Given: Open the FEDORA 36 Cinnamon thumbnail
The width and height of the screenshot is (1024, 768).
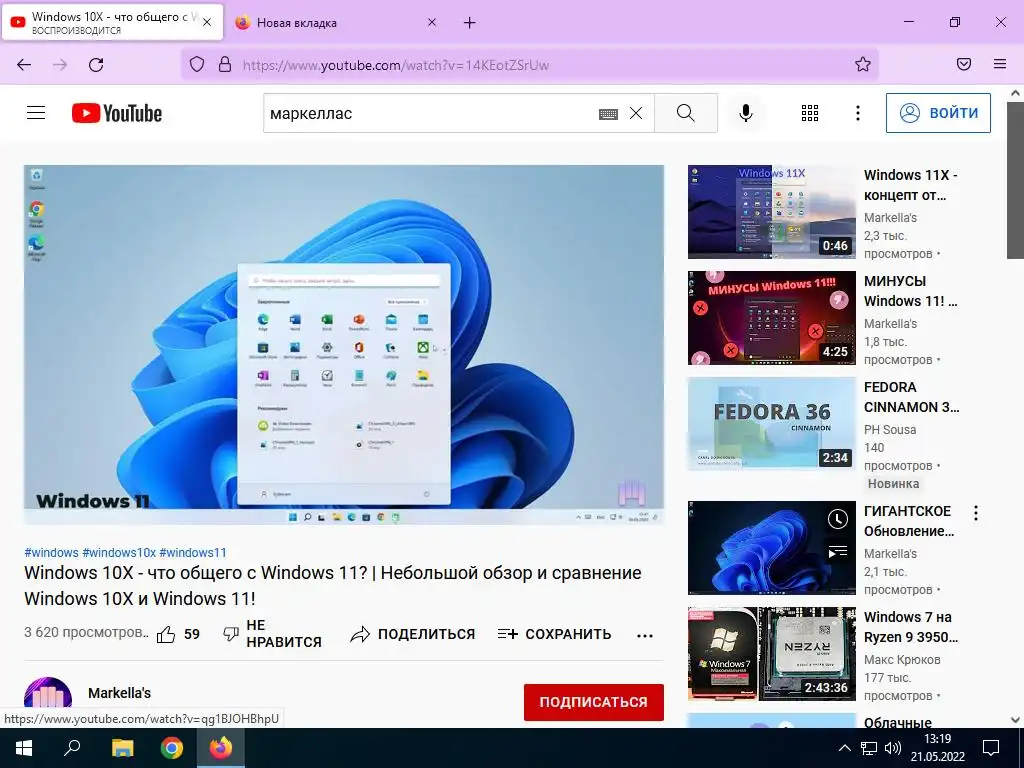Looking at the screenshot, I should tap(771, 424).
